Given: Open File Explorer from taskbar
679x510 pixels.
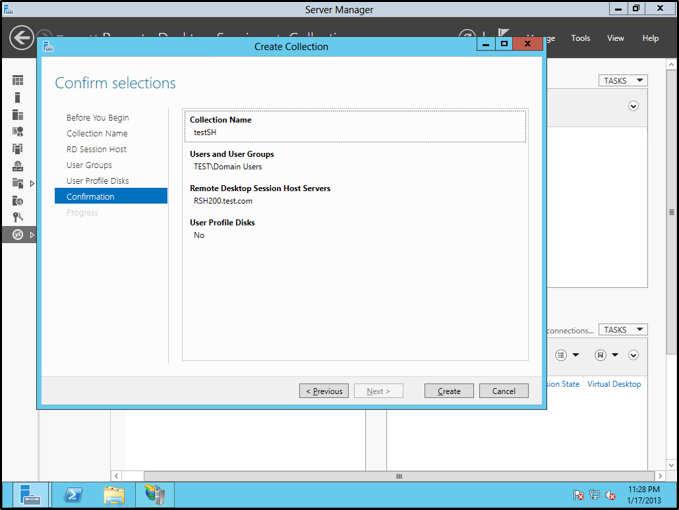Looking at the screenshot, I should (x=114, y=494).
